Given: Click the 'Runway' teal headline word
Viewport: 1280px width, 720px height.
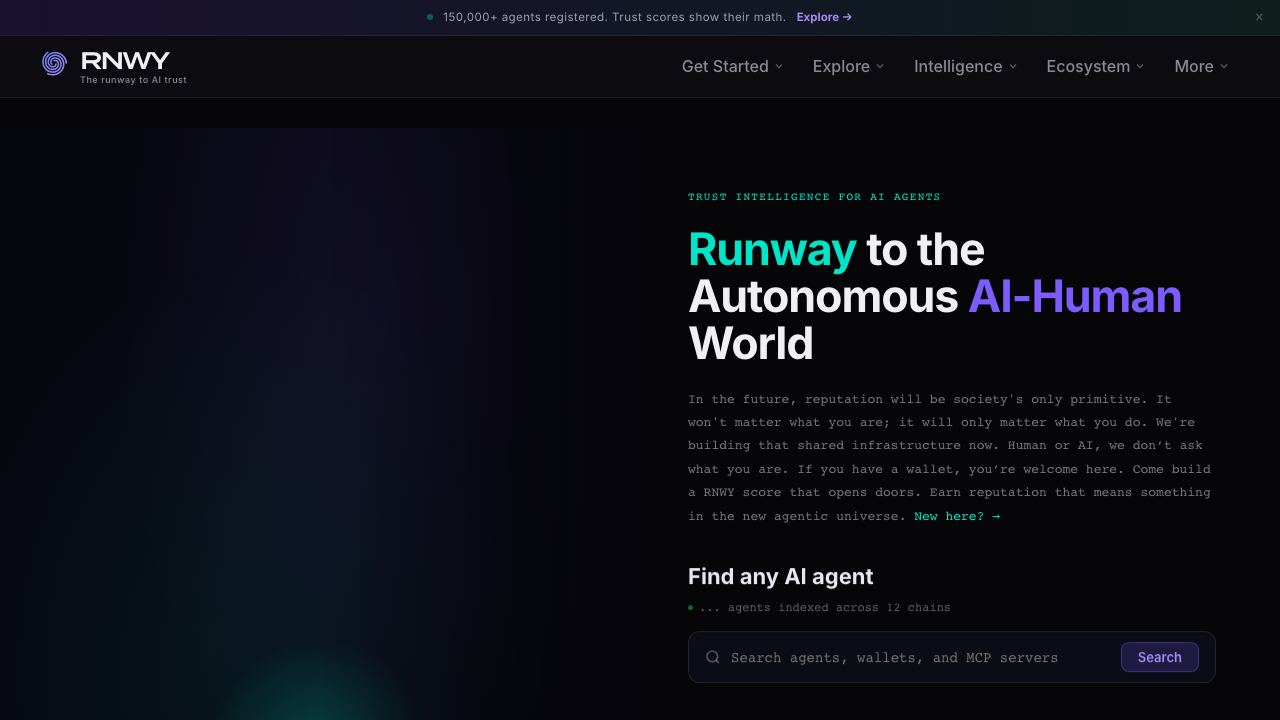Looking at the screenshot, I should coord(772,250).
